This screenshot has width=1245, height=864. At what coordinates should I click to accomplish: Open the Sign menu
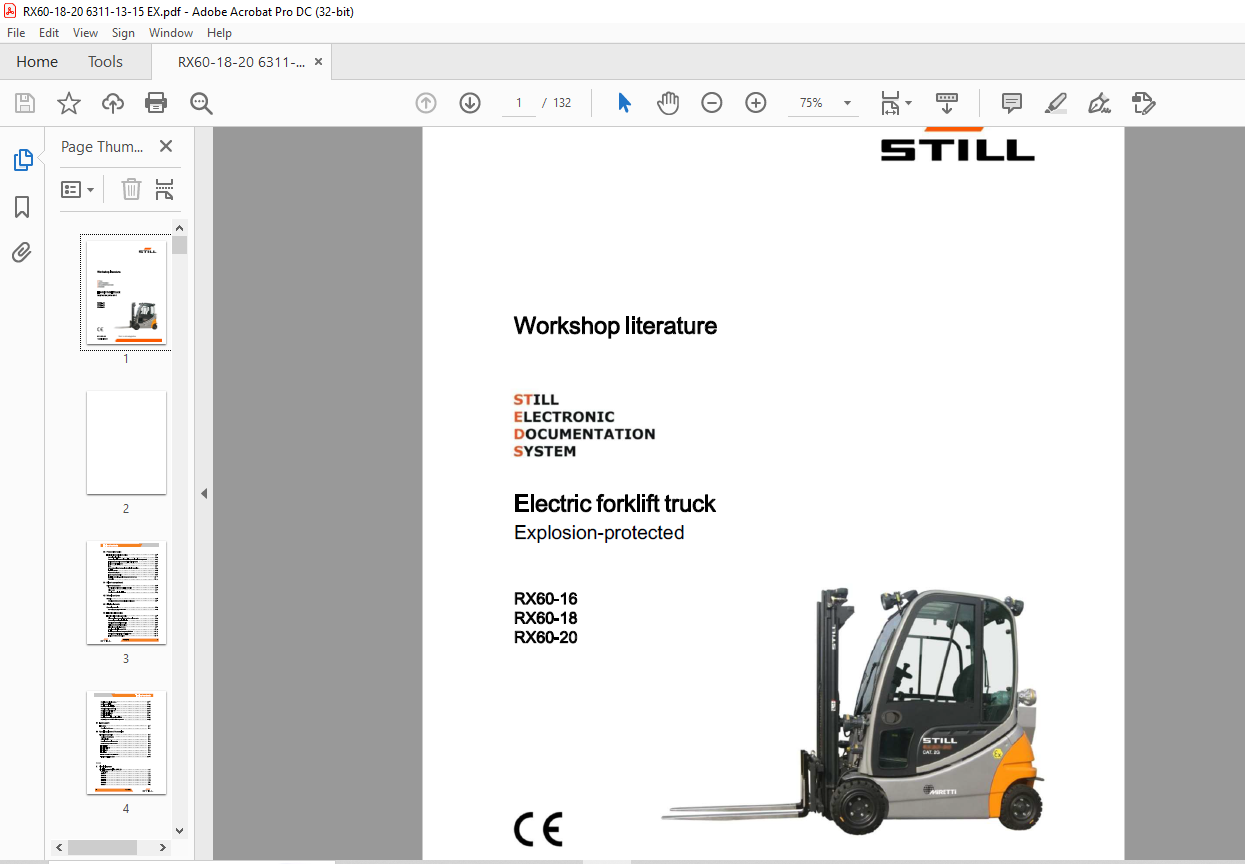click(123, 33)
